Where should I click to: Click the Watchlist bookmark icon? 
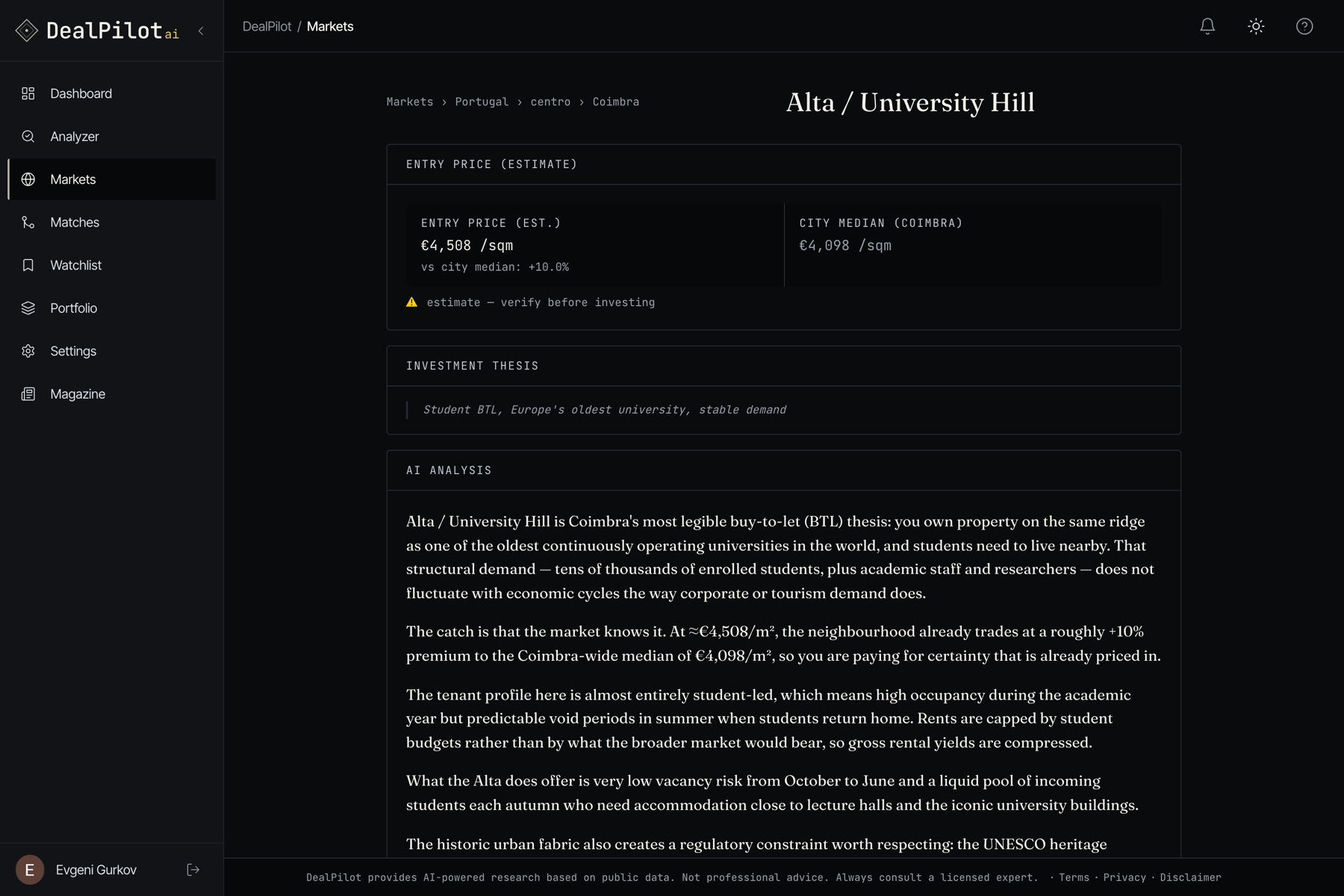28,265
